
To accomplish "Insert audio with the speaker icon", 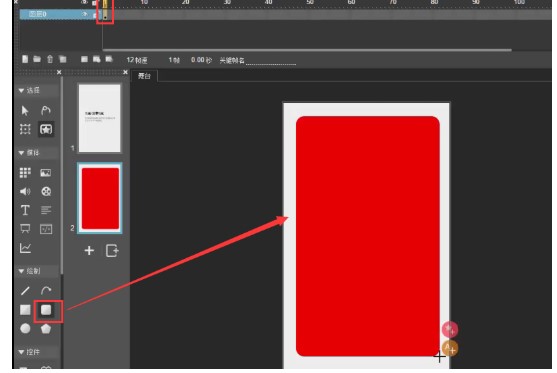I will 25,191.
